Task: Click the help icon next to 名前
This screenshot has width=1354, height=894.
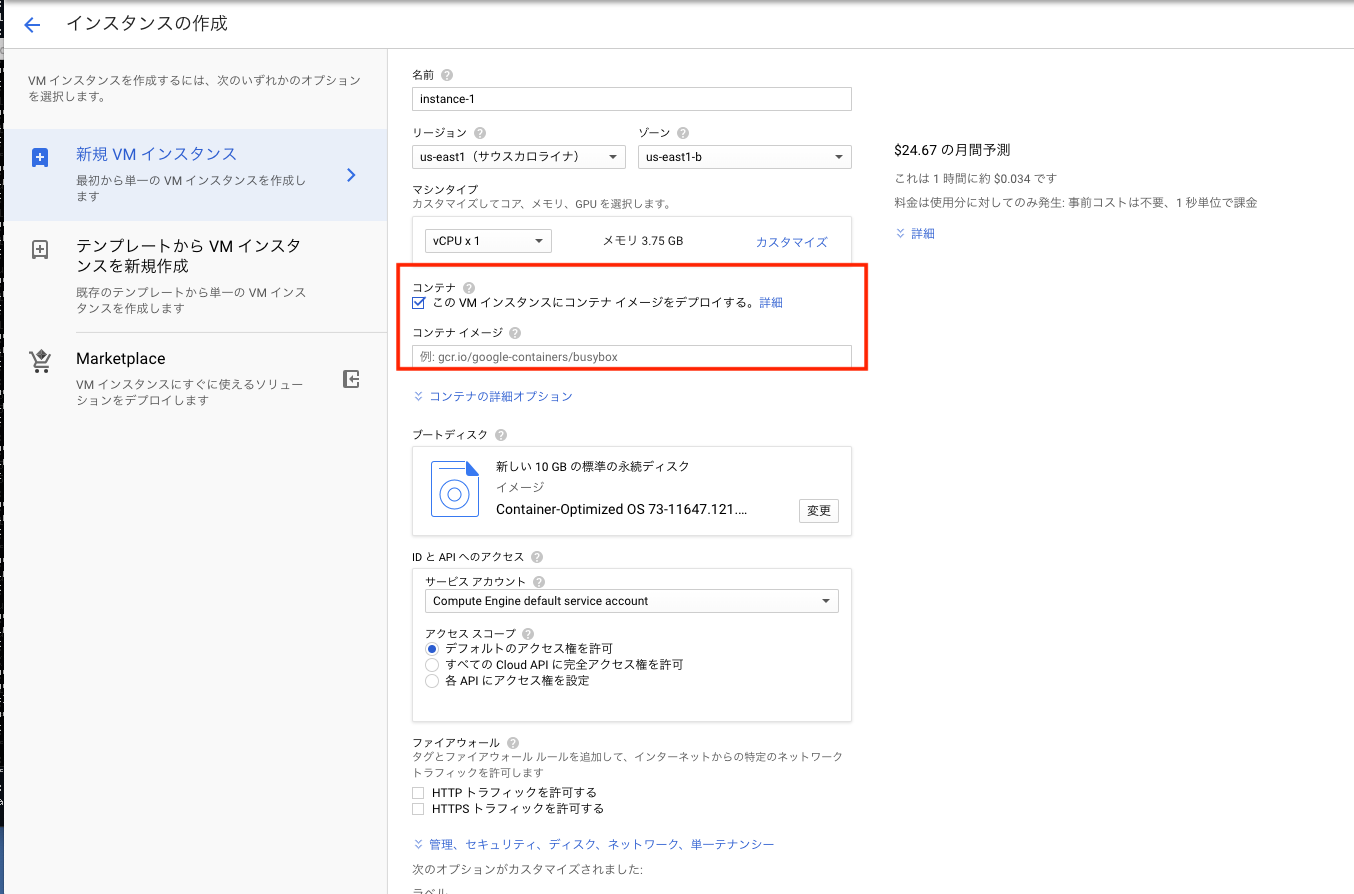Action: pyautogui.click(x=446, y=74)
